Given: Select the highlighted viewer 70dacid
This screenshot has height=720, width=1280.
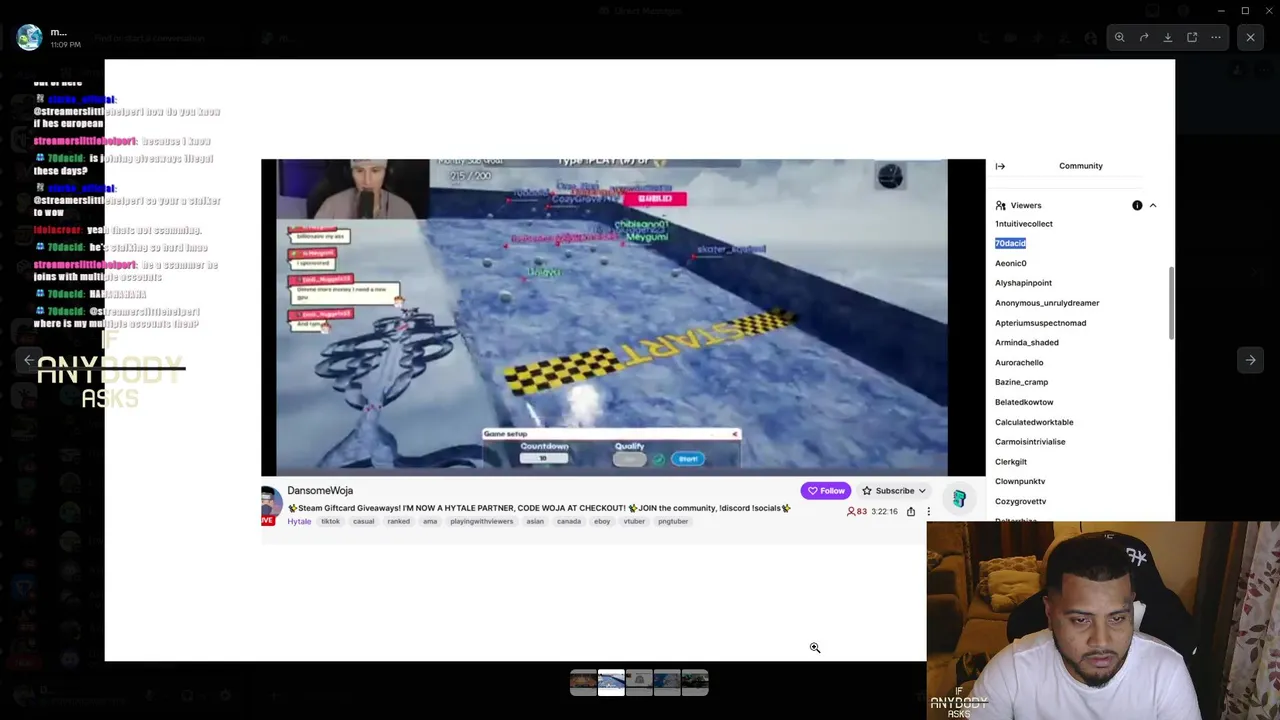Looking at the screenshot, I should tap(1010, 243).
